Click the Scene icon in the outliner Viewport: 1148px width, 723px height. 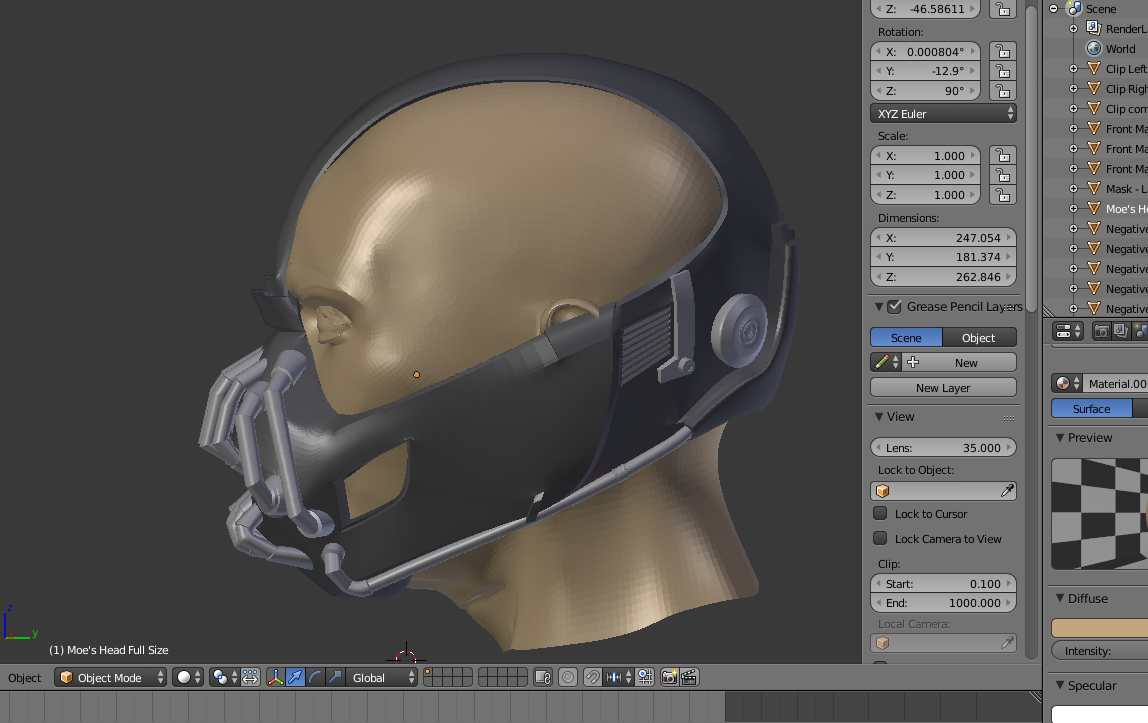coord(1075,9)
